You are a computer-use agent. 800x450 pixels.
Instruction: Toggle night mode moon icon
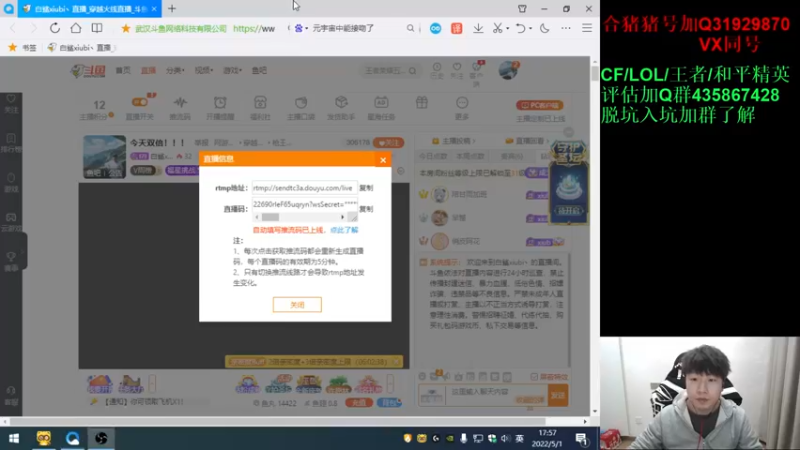tap(545, 29)
